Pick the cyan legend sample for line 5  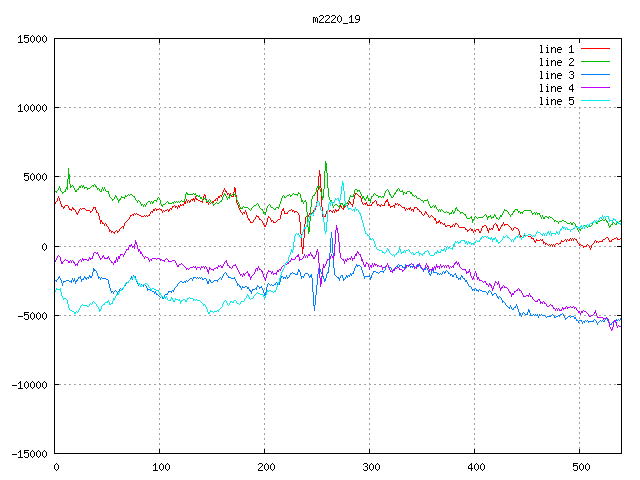coord(595,101)
